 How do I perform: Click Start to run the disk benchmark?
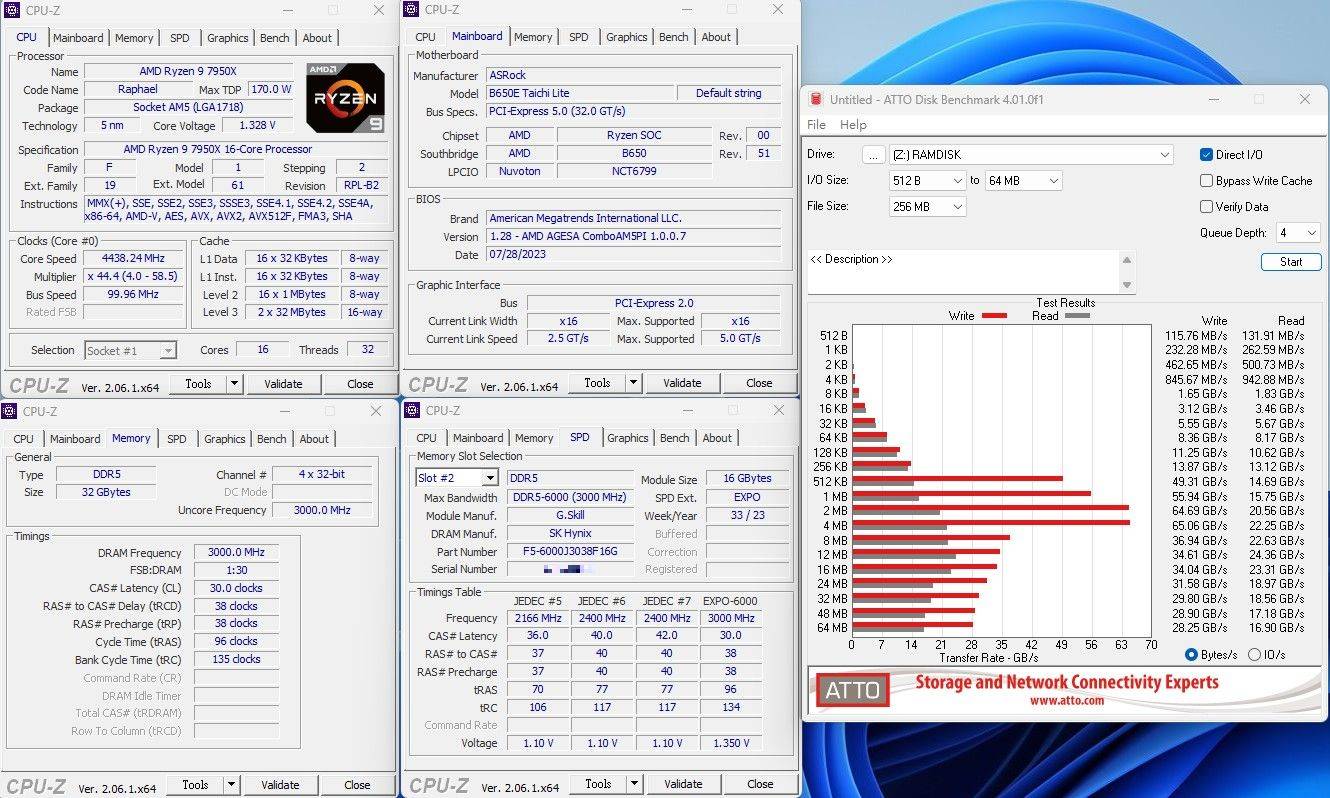coord(1290,261)
